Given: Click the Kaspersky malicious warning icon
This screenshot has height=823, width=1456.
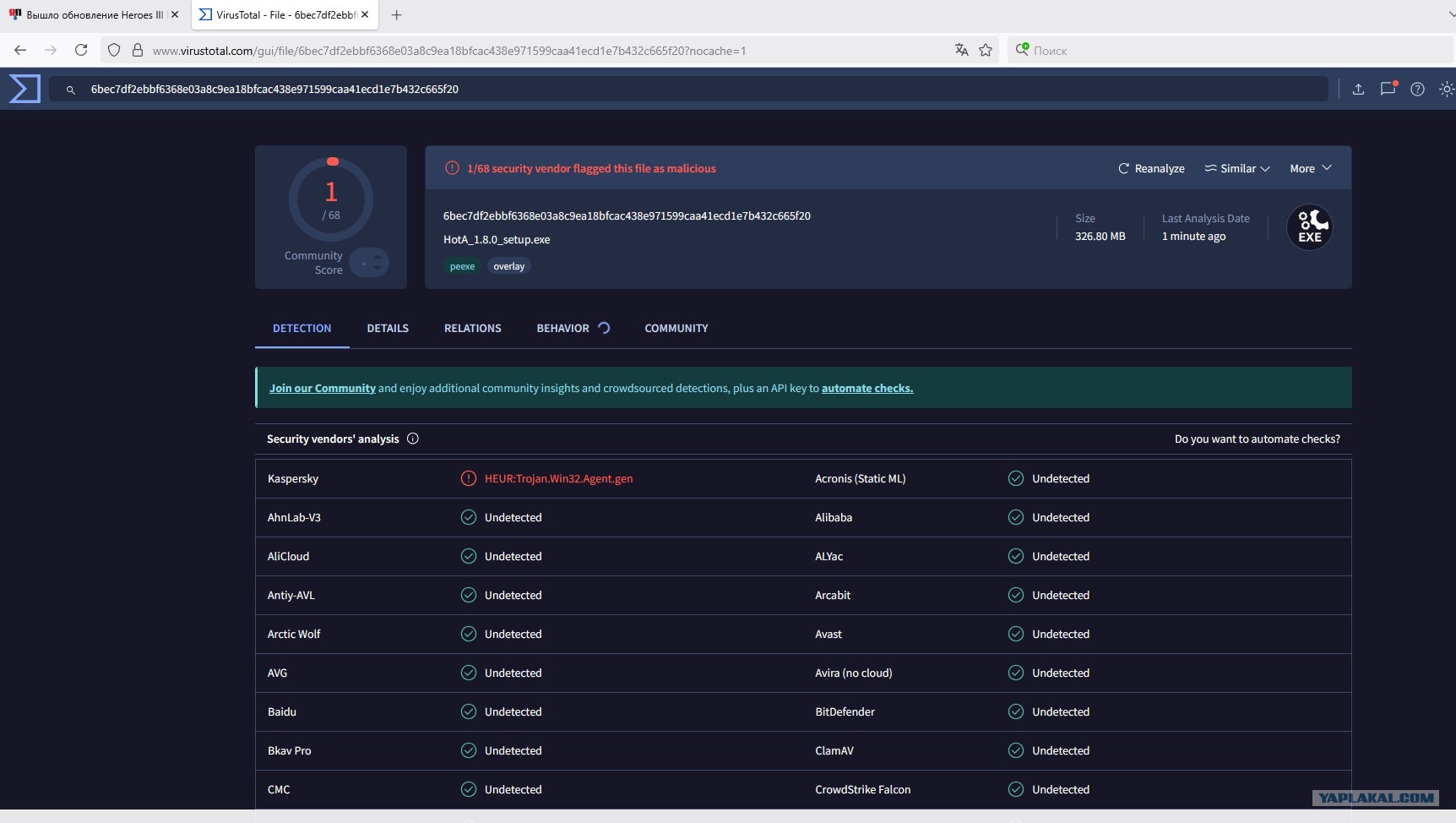Looking at the screenshot, I should 468,478.
